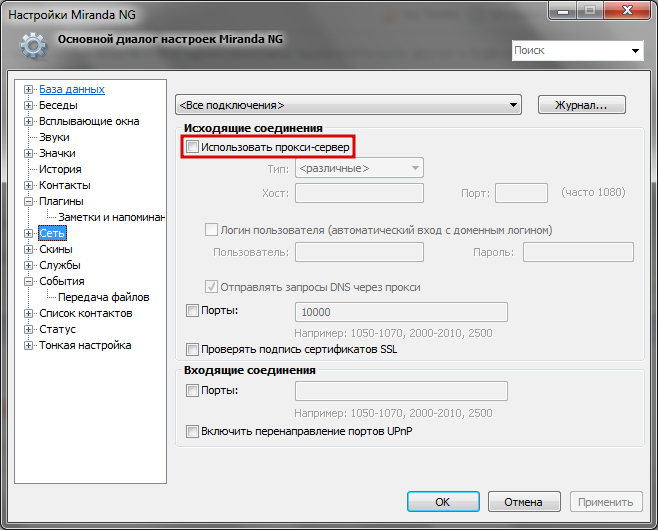The image size is (658, 530).
Task: Open the proxy 'Тип' dropdown
Action: coord(359,168)
